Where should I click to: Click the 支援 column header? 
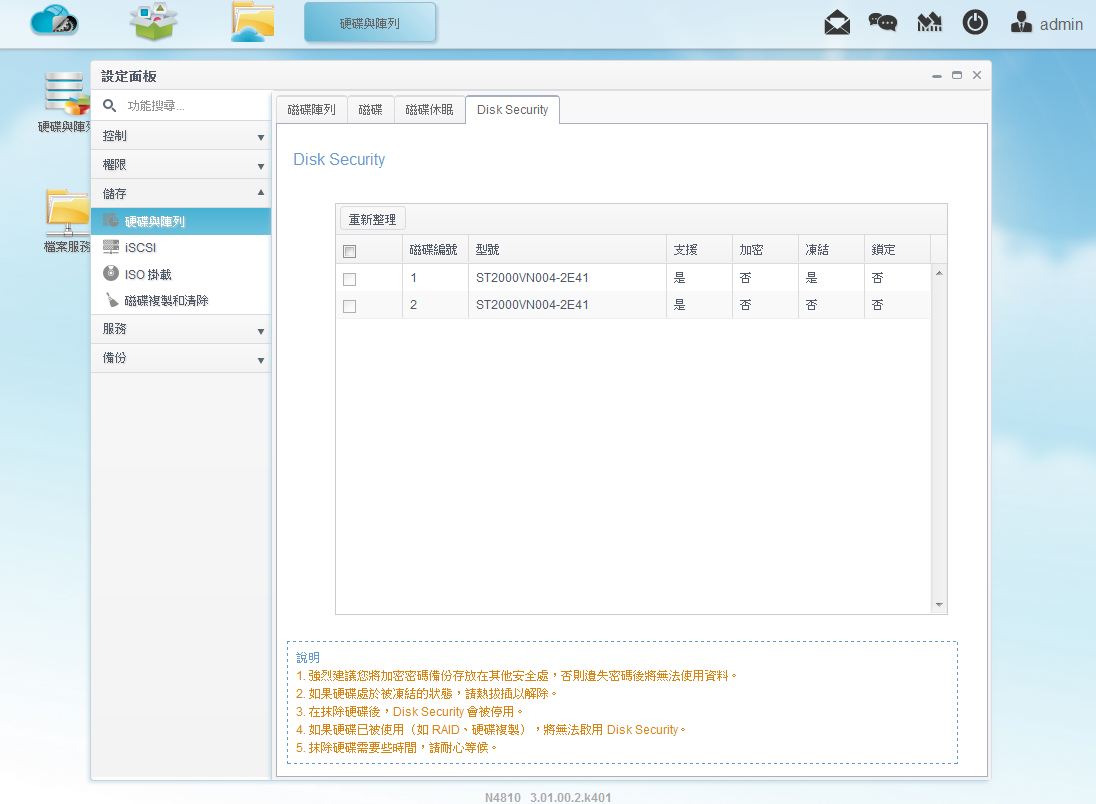pos(699,250)
